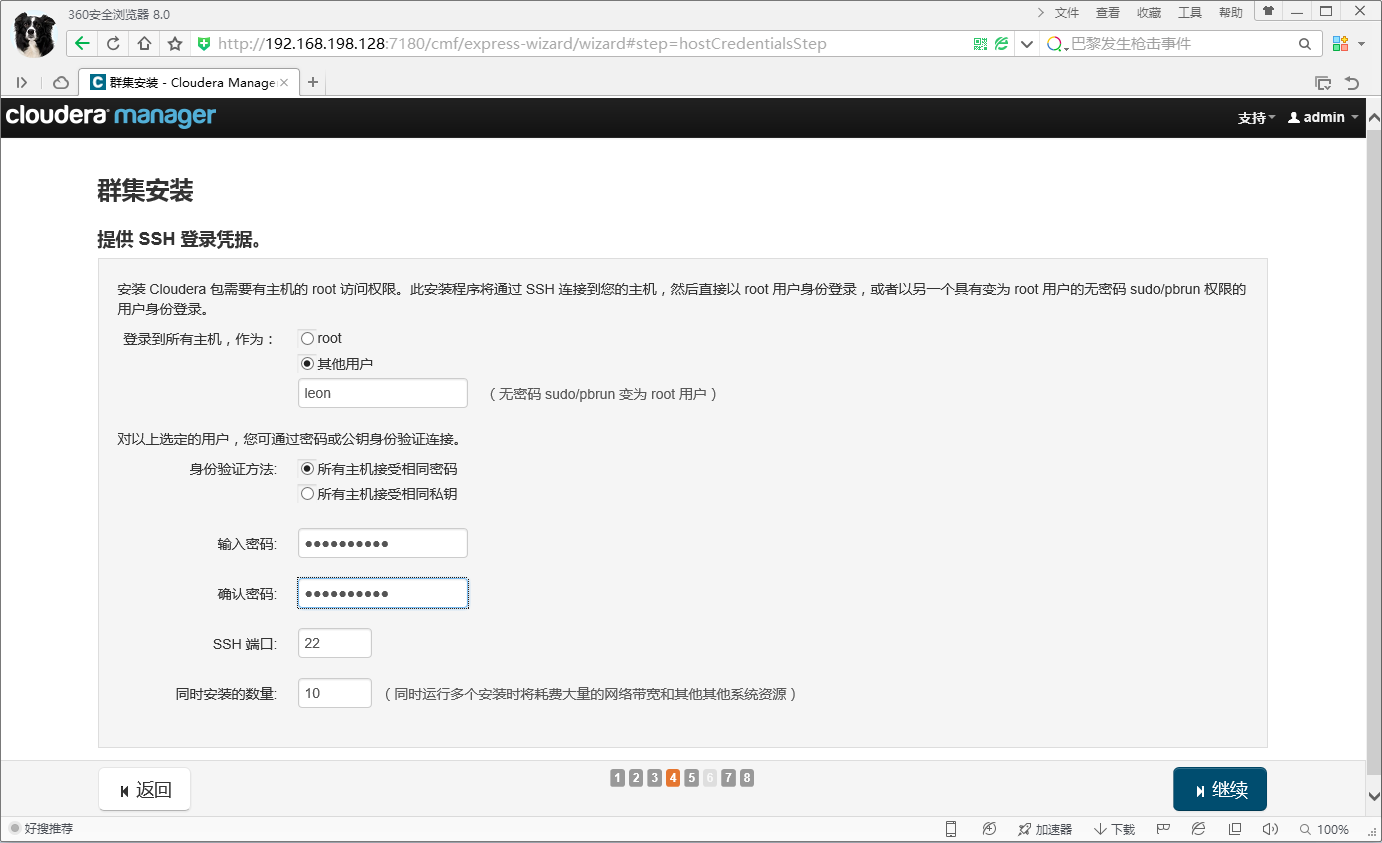Click the Cloudera Manager logo
The image size is (1382, 843).
click(111, 116)
